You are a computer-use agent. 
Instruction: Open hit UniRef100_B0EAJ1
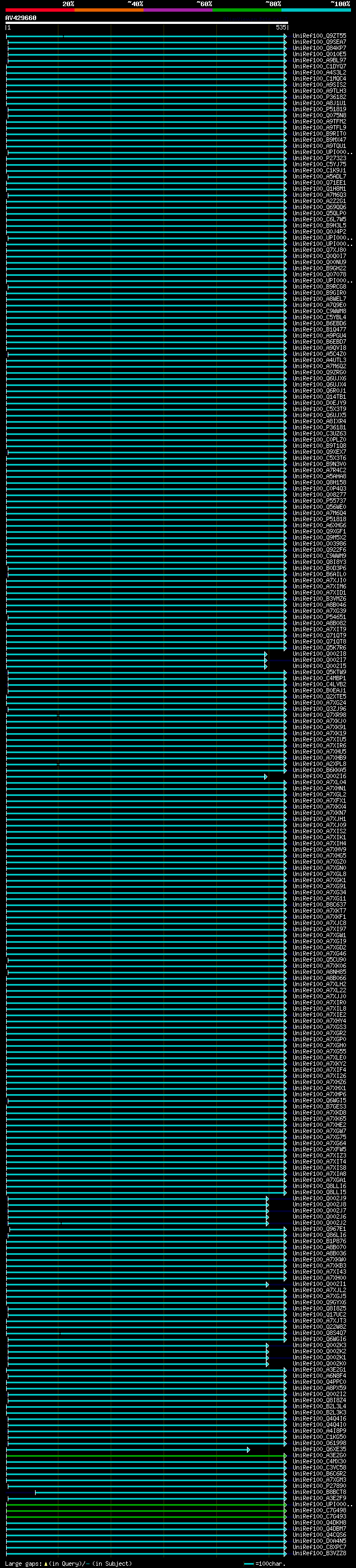(x=319, y=690)
